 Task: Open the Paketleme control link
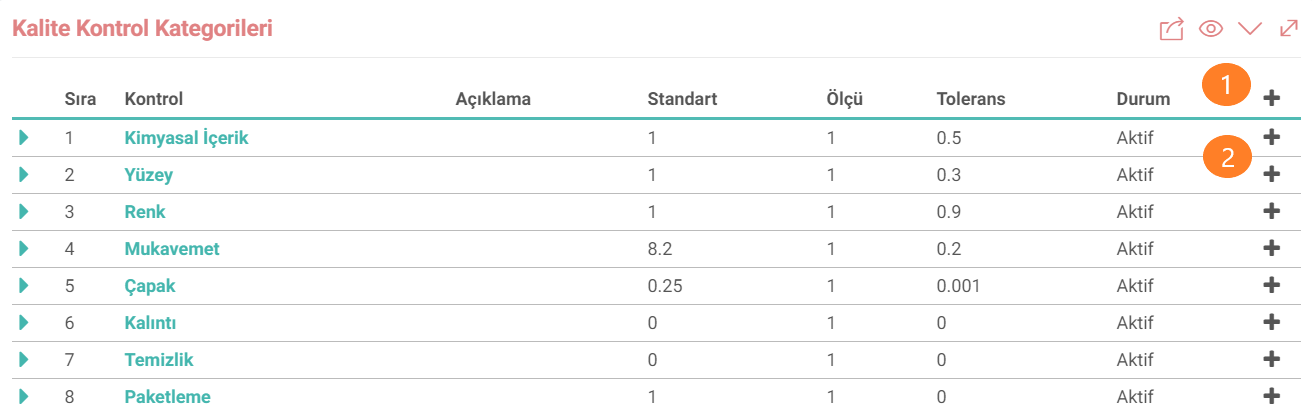pyautogui.click(x=168, y=397)
